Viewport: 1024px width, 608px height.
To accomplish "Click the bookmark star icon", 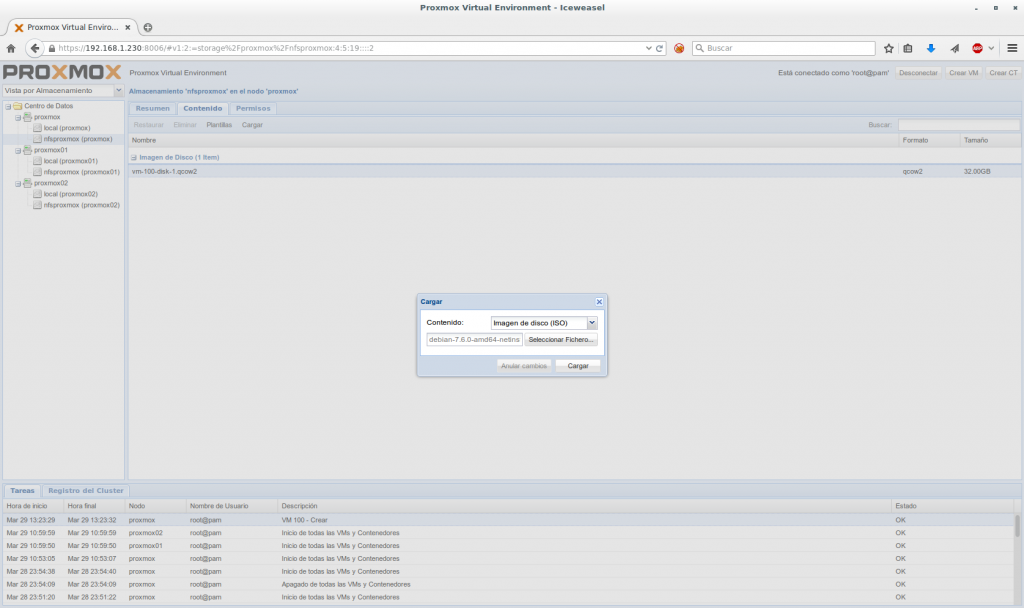I will pos(888,48).
